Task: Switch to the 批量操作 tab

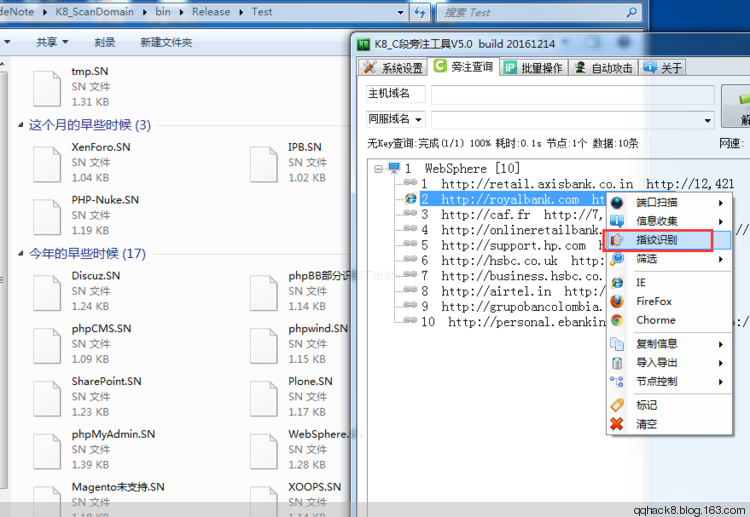Action: tap(533, 67)
